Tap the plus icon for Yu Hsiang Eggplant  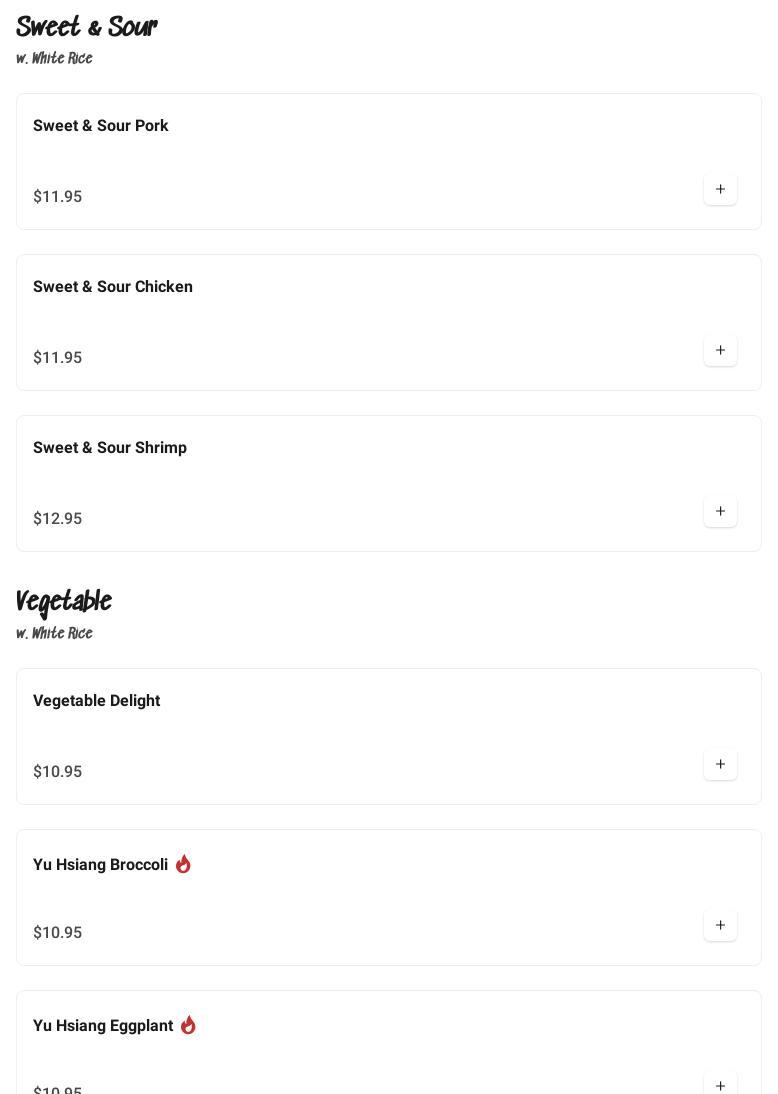720,1084
